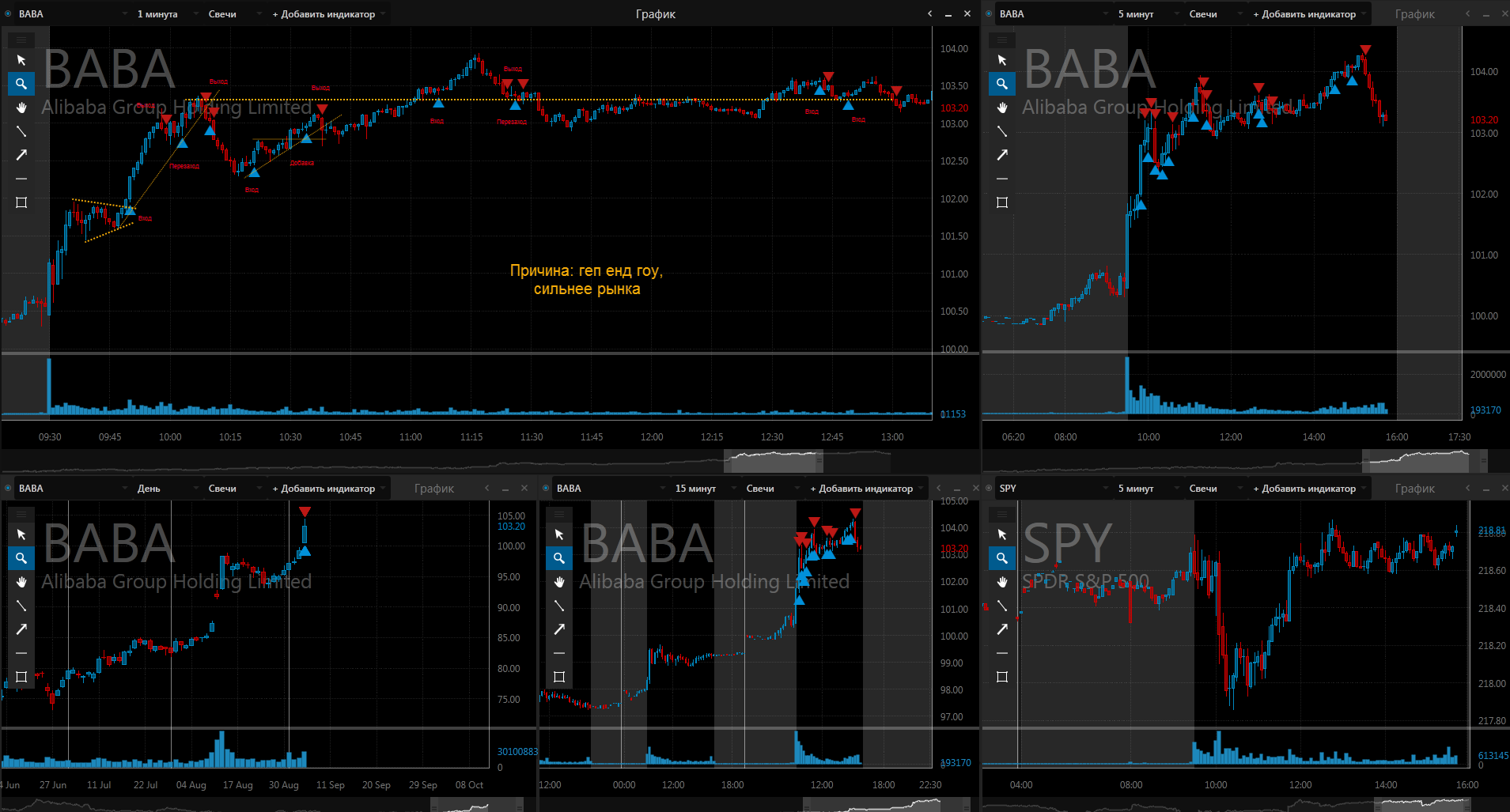The width and height of the screenshot is (1510, 812).
Task: Select rectangle tool in top-right BABA 5 минут chart
Action: 1002,202
